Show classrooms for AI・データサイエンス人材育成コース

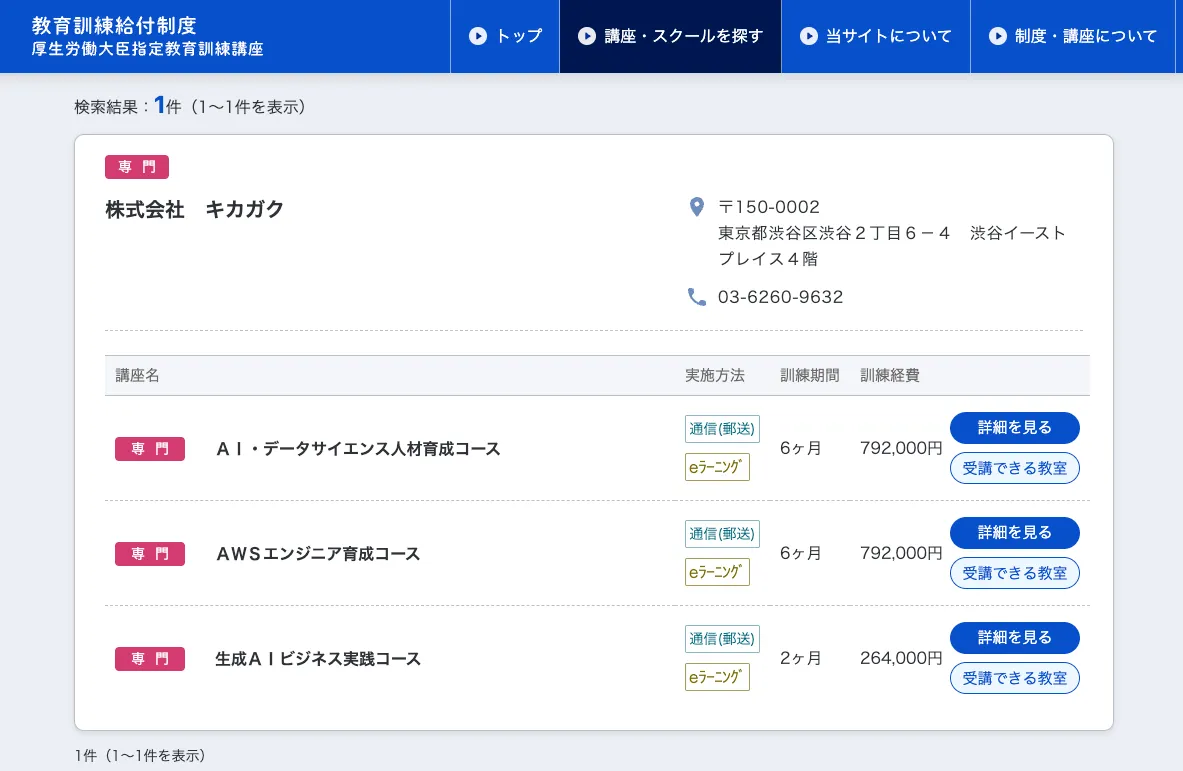point(1015,468)
